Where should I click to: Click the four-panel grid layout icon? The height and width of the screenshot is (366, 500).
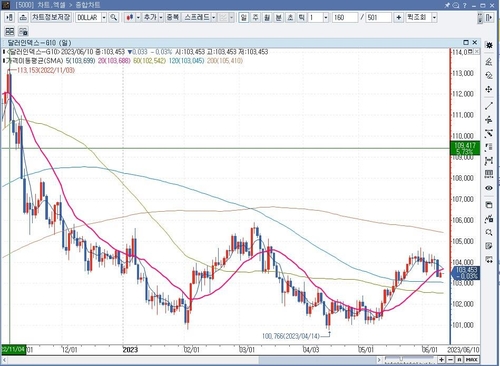(x=10, y=32)
